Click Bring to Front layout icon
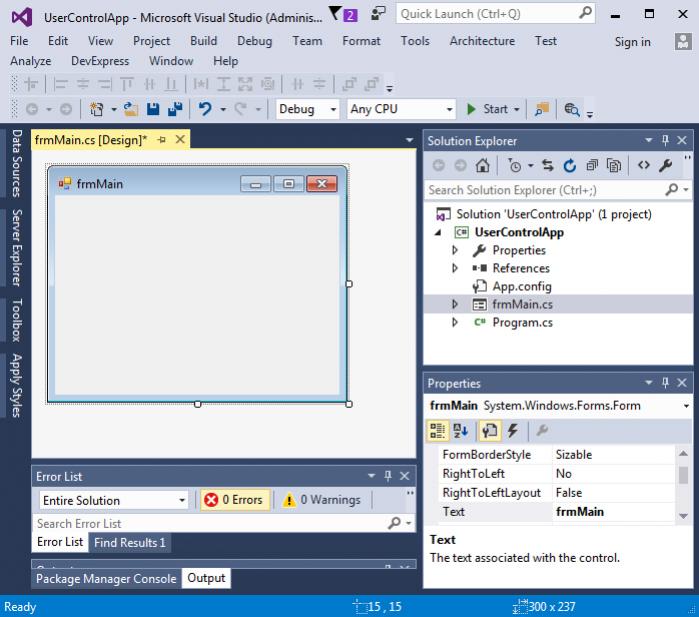 [x=349, y=84]
